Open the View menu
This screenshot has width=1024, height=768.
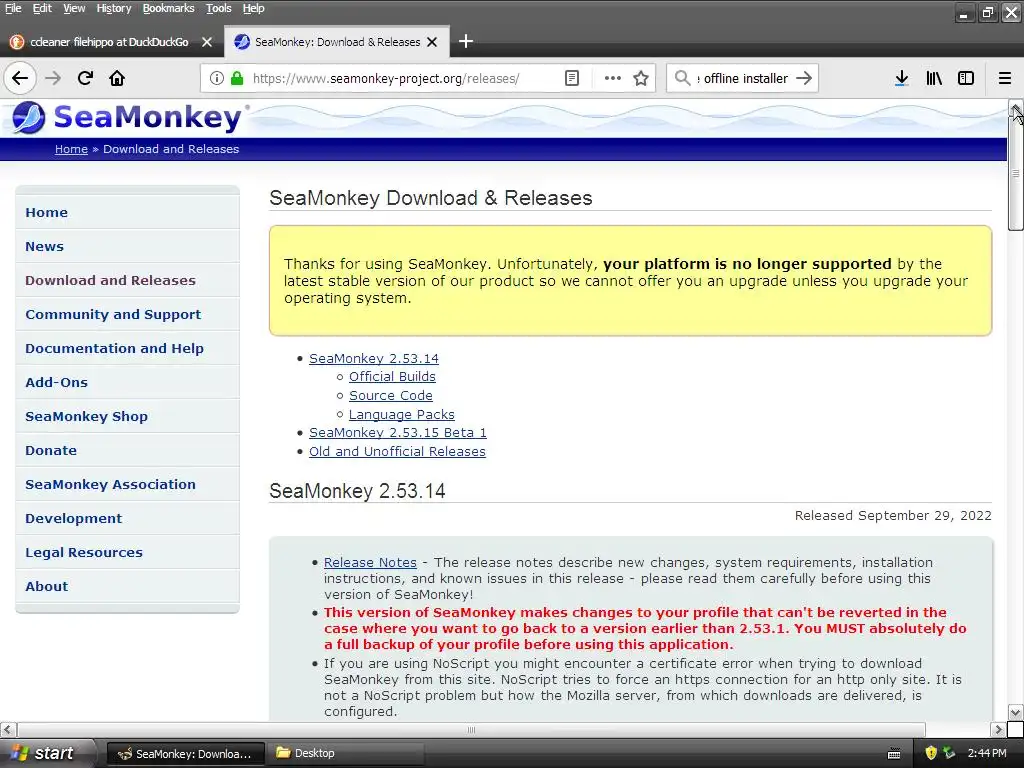[x=74, y=8]
